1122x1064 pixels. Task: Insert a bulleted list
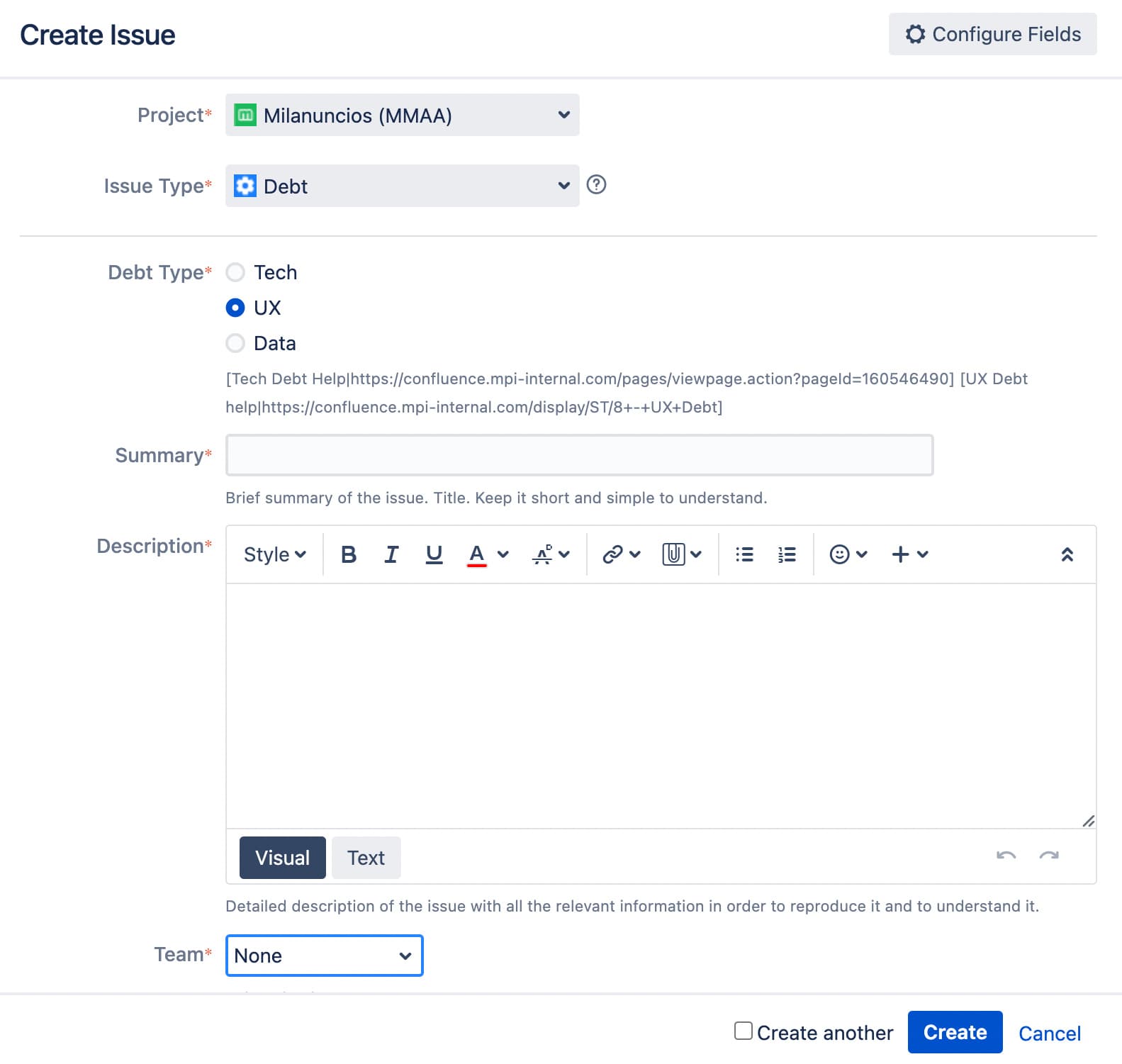tap(744, 554)
